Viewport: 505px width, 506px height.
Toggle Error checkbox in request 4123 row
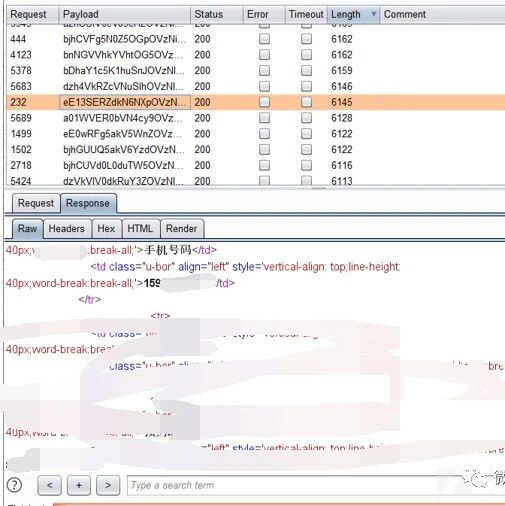[264, 55]
